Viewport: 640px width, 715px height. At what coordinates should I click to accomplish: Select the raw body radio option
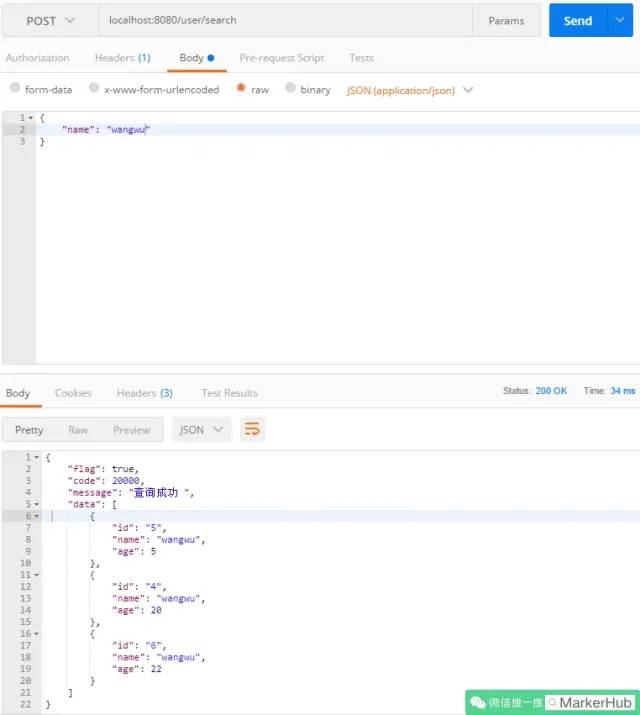pos(241,88)
